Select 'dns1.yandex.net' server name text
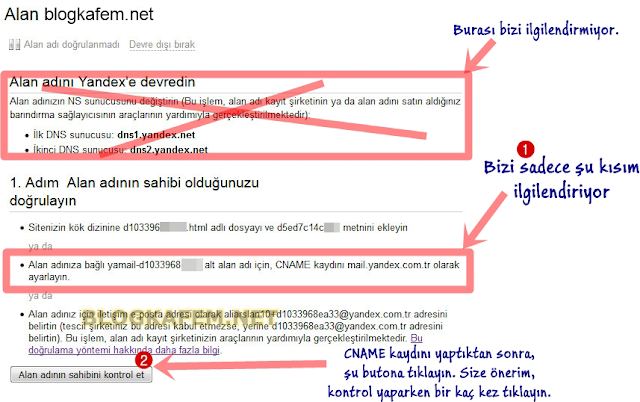The image size is (640, 402). 156,135
